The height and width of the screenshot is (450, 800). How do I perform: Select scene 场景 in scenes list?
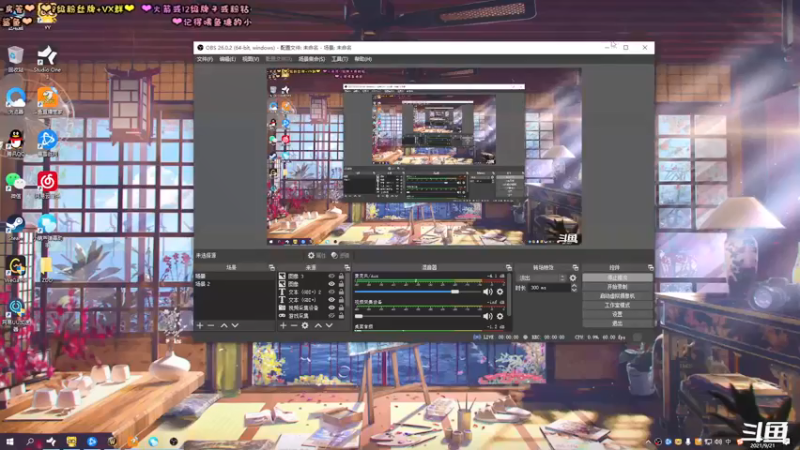[234, 276]
